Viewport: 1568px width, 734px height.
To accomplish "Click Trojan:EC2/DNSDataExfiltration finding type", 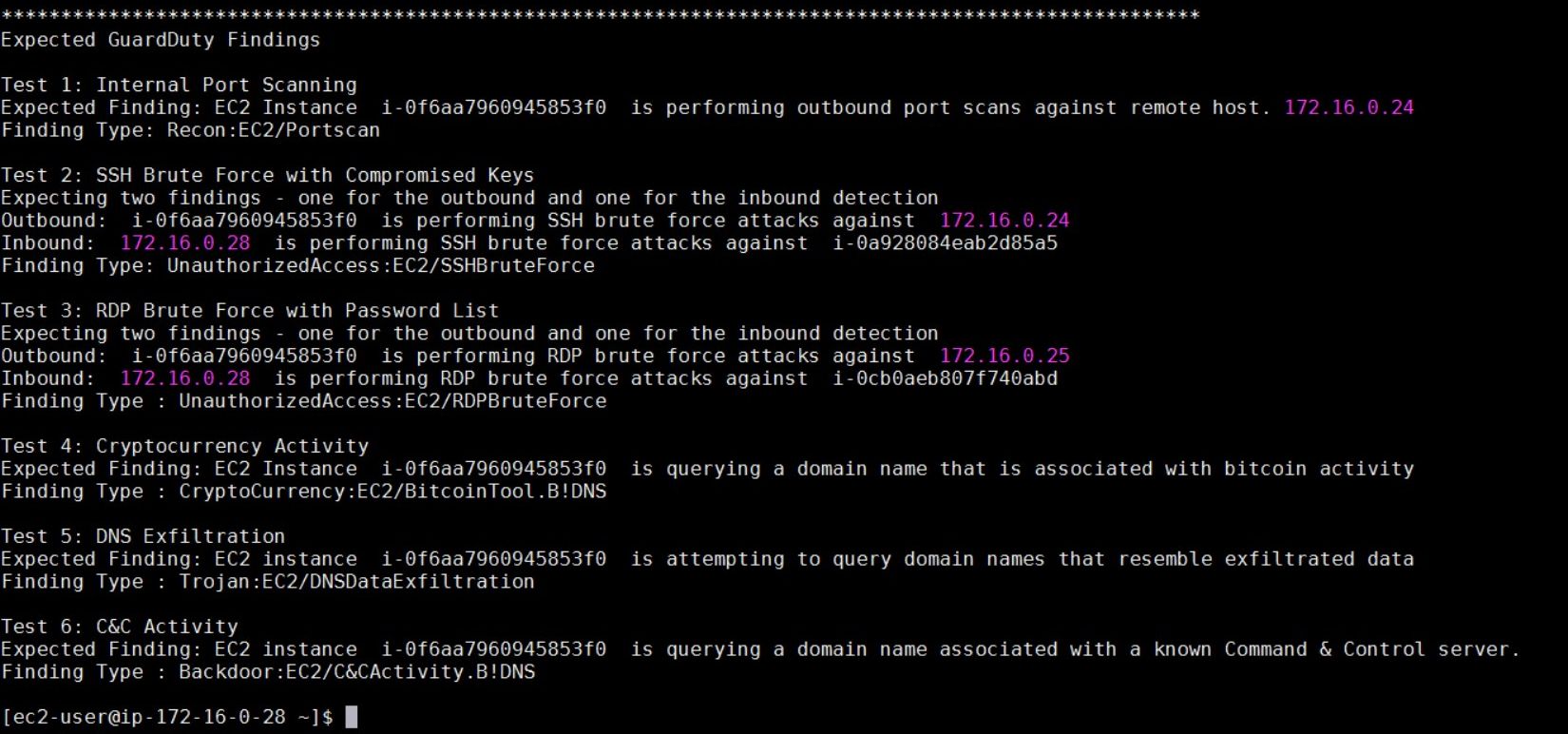I will pyautogui.click(x=356, y=582).
